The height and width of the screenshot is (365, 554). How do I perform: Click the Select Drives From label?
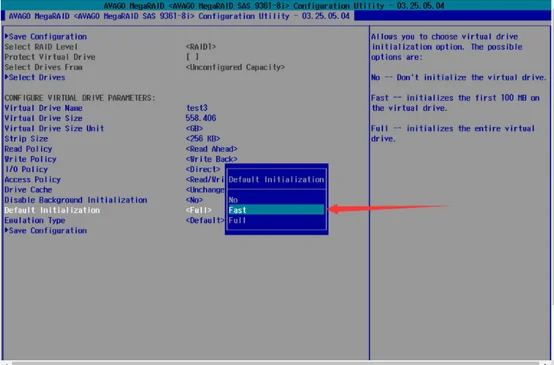coord(43,67)
